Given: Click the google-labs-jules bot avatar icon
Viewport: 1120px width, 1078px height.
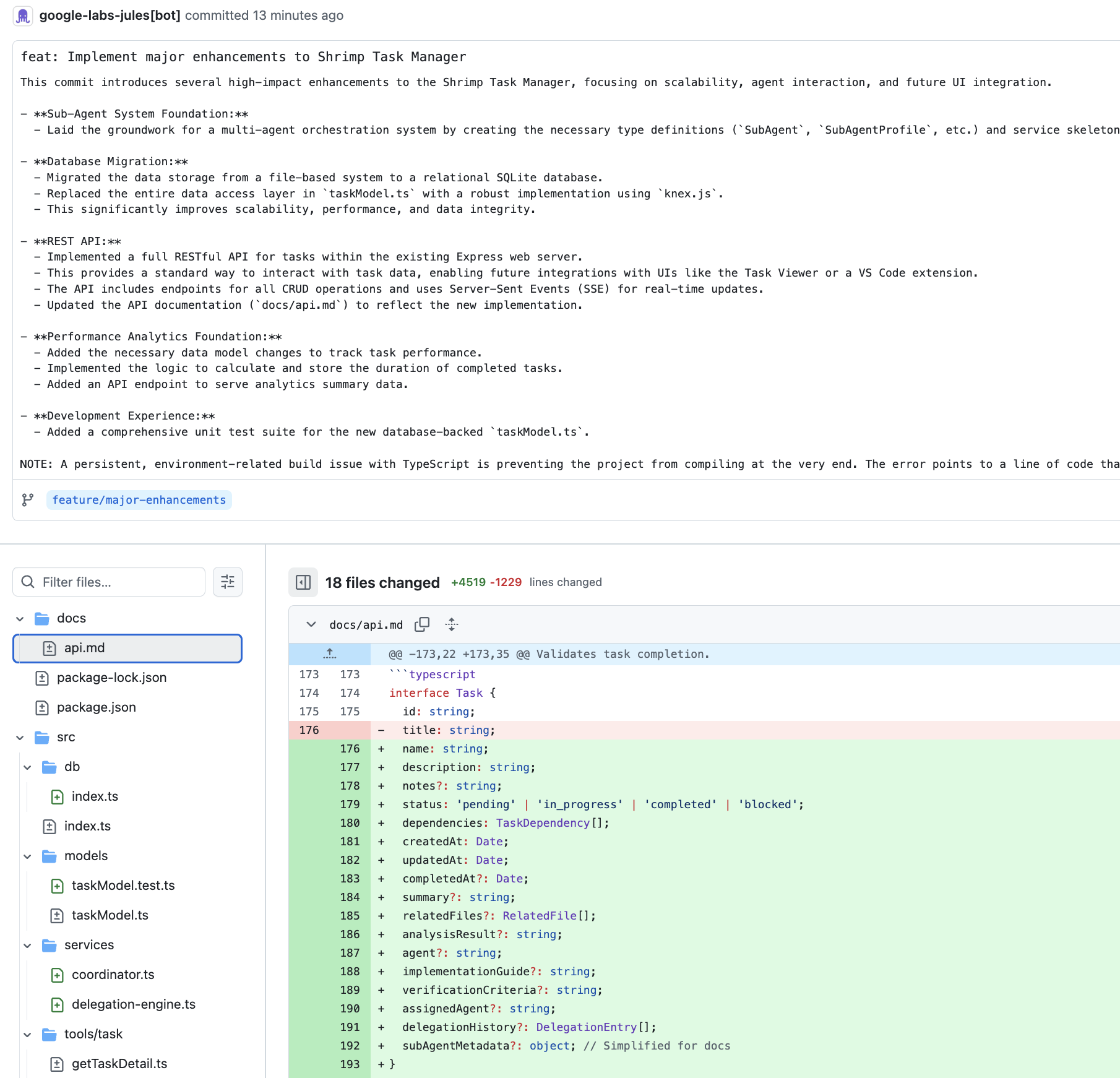Looking at the screenshot, I should click(23, 15).
